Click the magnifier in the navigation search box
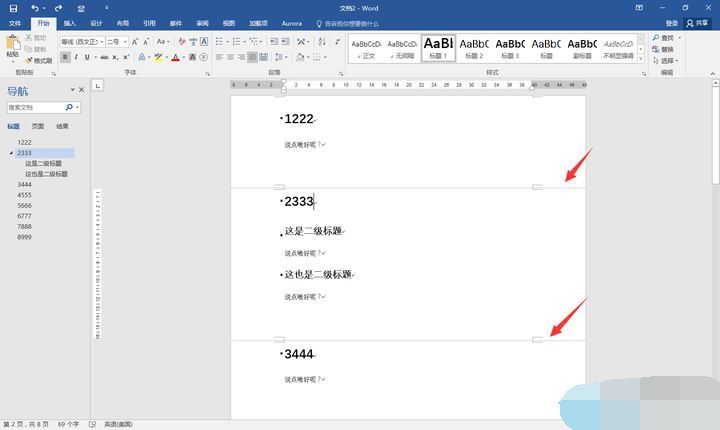 point(69,106)
